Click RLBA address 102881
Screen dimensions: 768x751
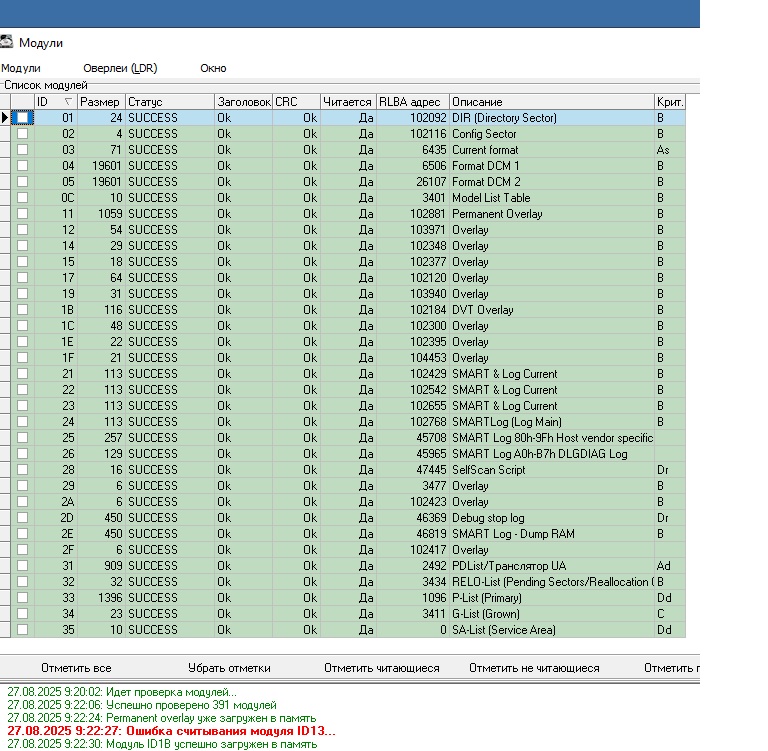tap(412, 214)
